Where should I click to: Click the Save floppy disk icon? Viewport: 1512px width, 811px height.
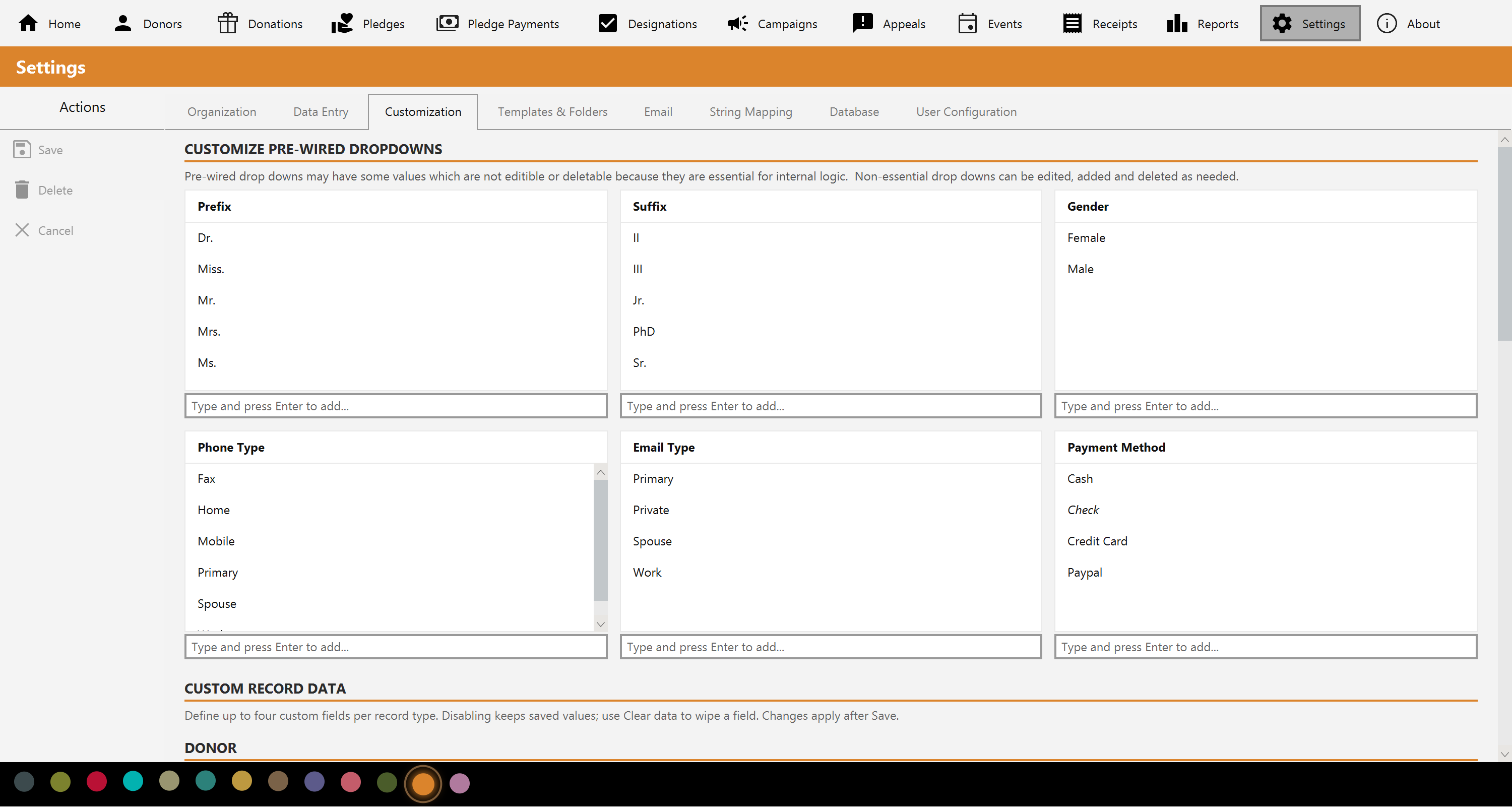click(22, 150)
